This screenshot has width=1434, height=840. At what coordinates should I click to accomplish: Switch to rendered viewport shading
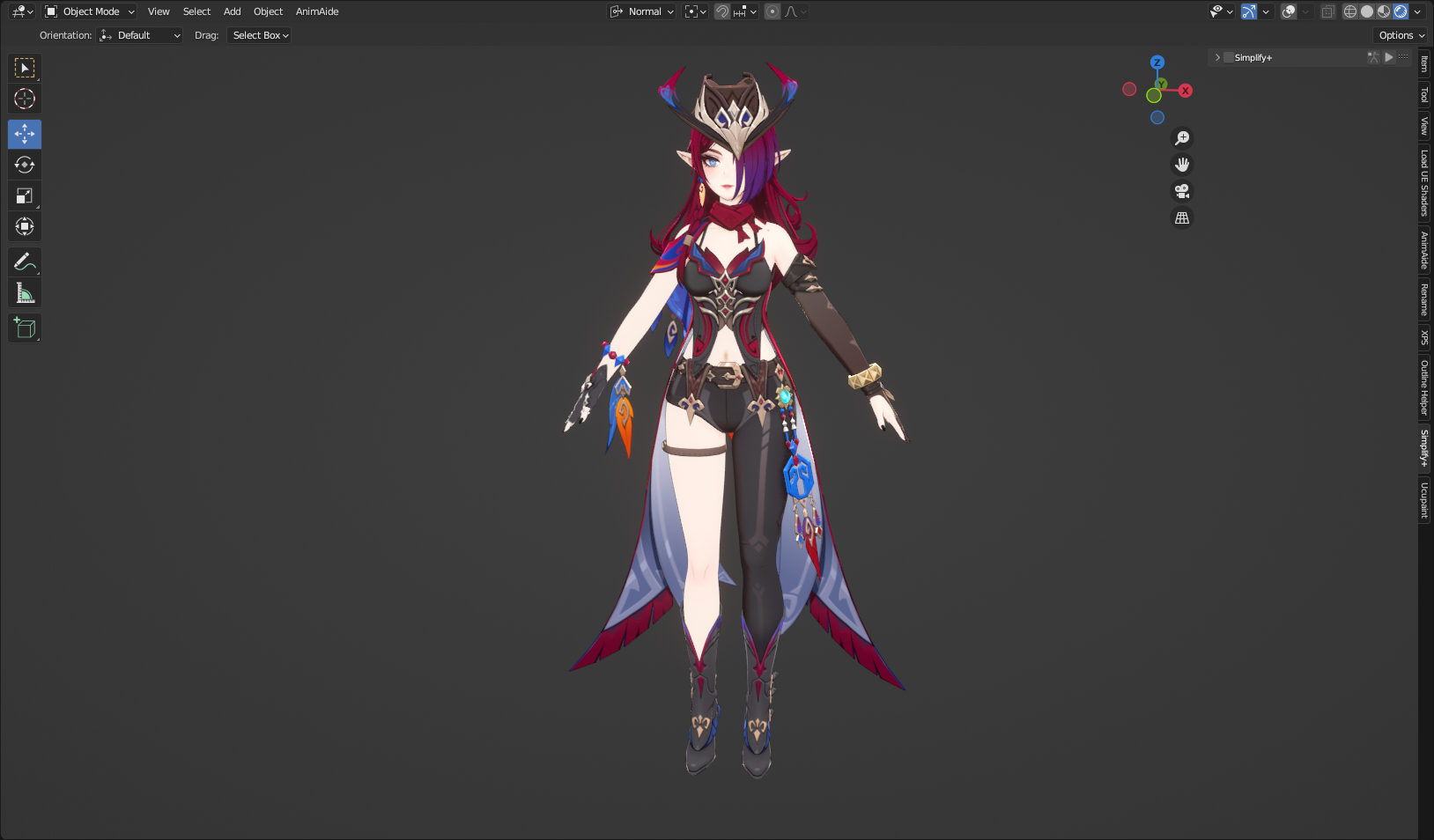pos(1401,11)
